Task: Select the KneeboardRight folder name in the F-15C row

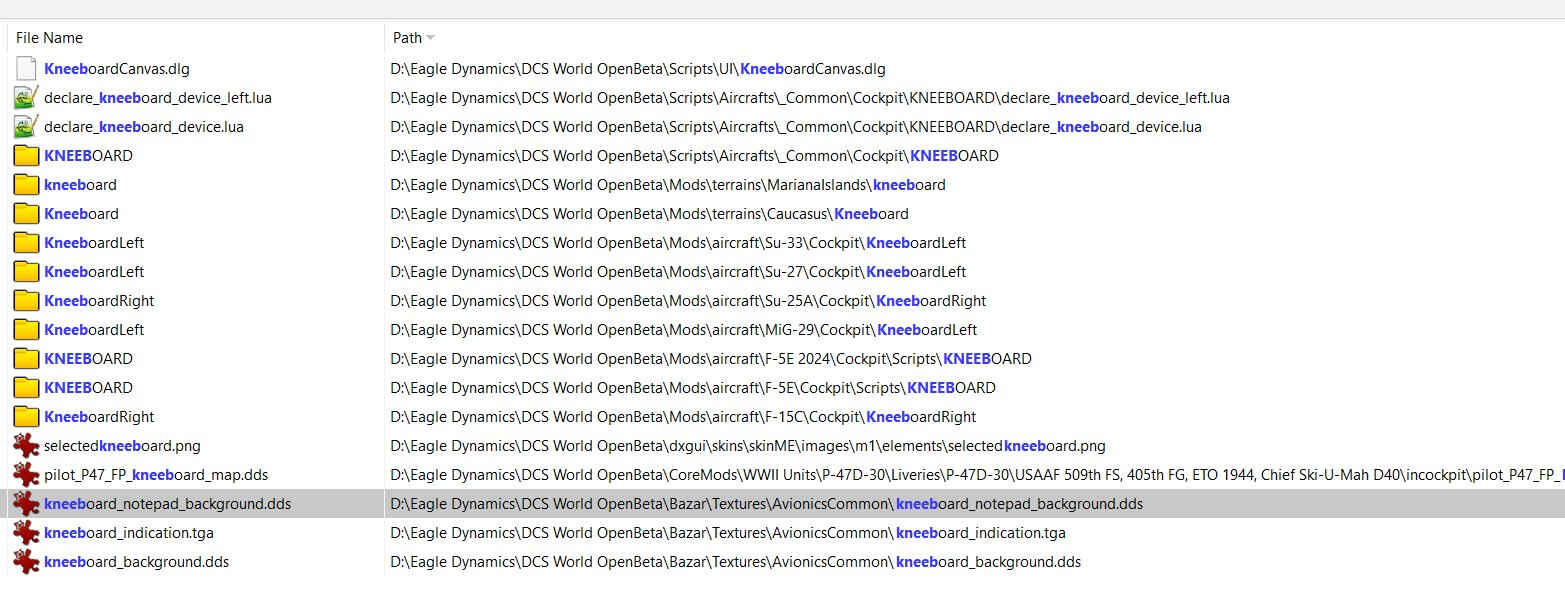Action: click(99, 417)
